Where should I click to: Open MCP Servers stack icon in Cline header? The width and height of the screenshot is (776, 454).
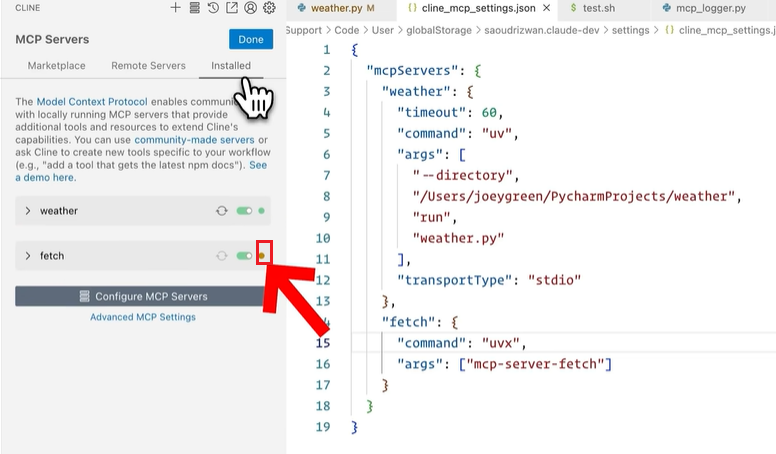pos(194,7)
